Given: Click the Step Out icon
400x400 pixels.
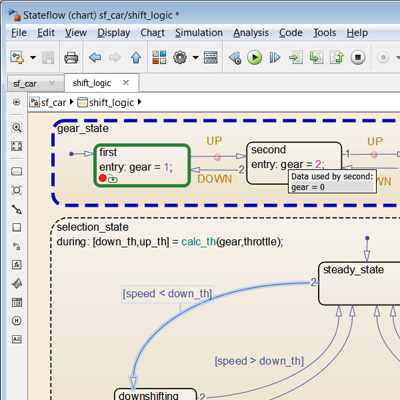Looking at the screenshot, I should 337,58.
